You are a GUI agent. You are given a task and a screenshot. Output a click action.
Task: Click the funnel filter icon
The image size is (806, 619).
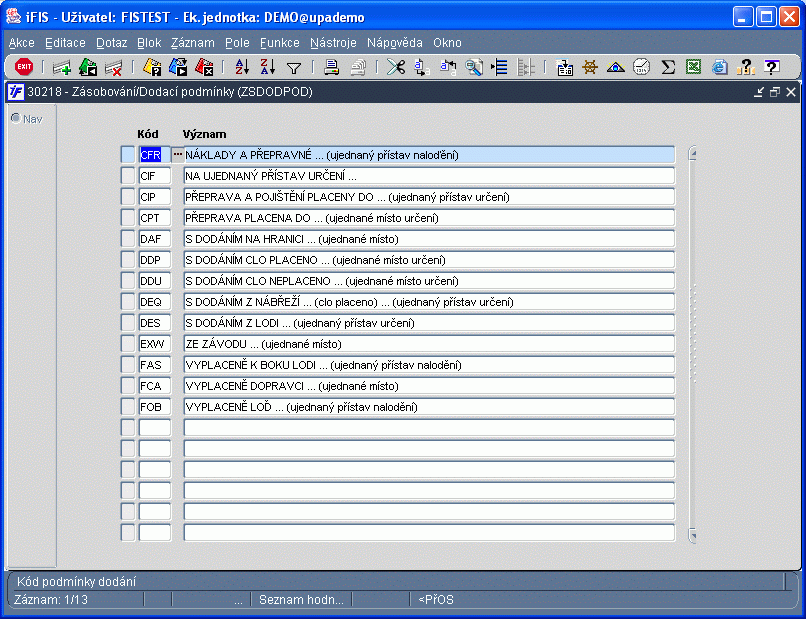tap(294, 68)
